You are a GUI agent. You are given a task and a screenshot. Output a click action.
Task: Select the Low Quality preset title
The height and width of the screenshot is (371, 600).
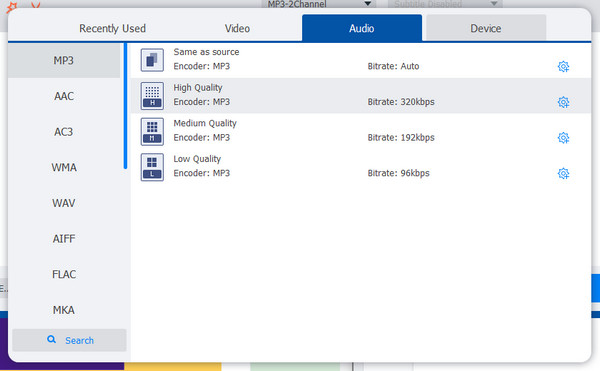pos(197,159)
